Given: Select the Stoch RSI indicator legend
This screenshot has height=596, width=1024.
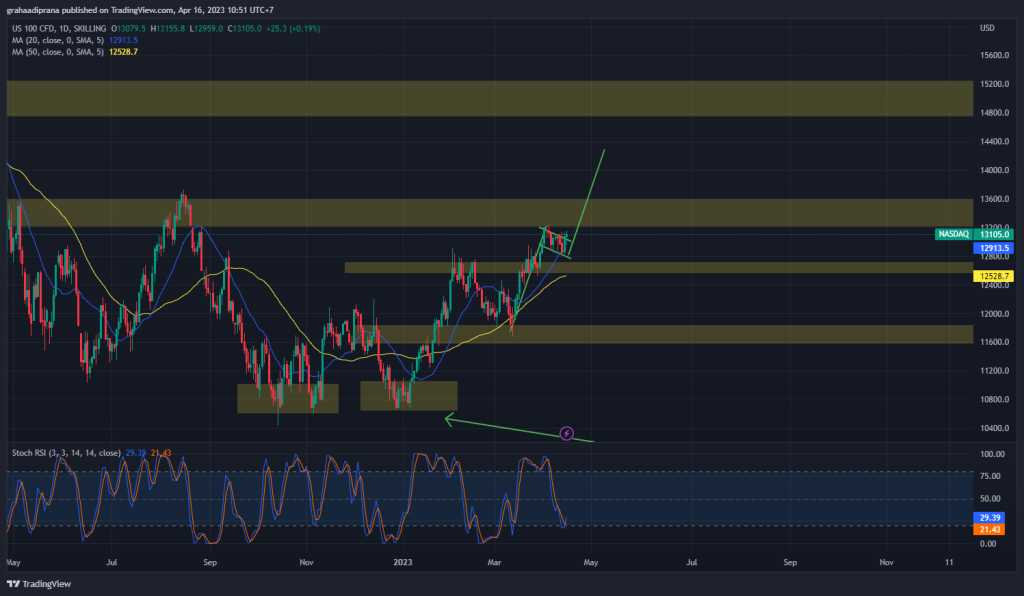Looking at the screenshot, I should (x=66, y=453).
